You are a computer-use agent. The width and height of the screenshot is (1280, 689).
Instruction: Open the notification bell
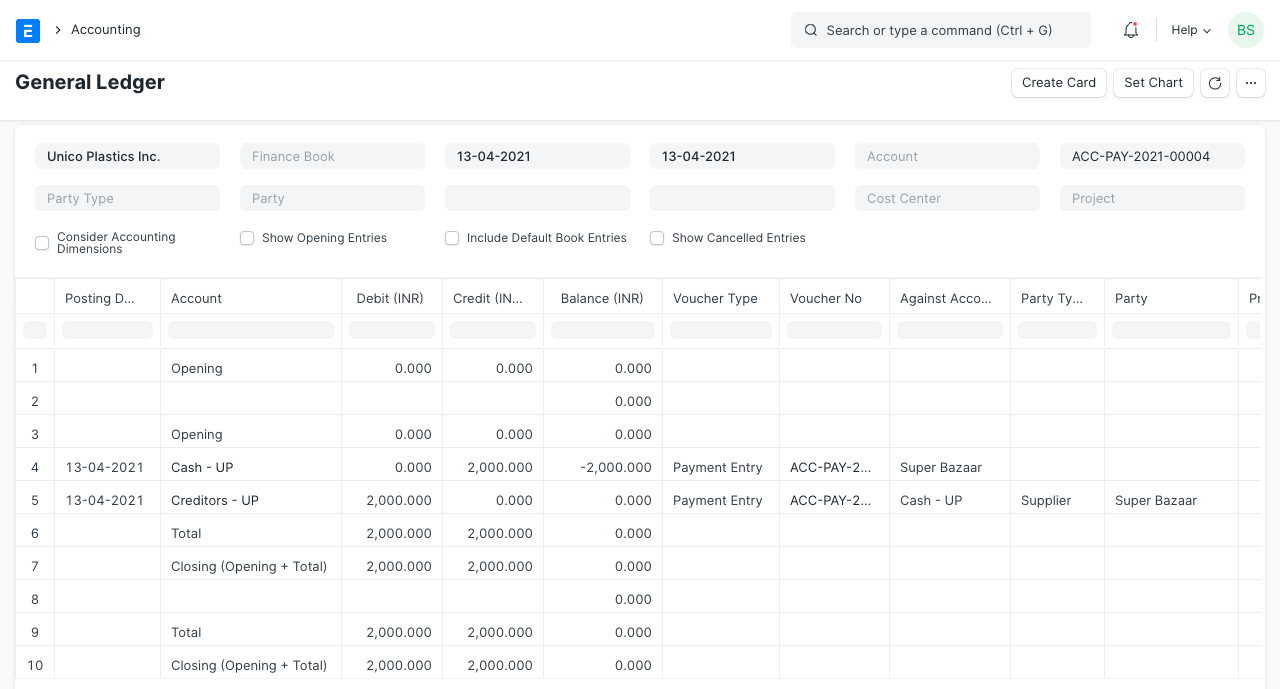1130,30
